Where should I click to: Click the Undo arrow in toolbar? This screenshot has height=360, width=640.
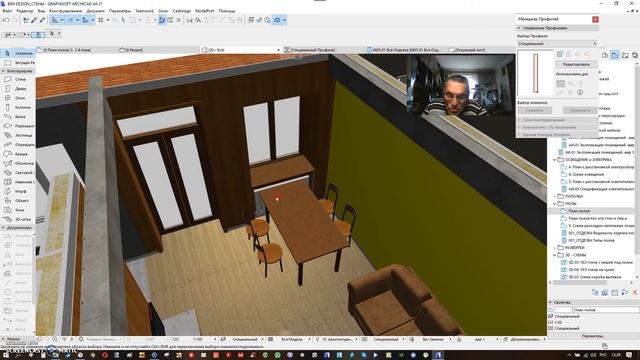click(x=6, y=20)
